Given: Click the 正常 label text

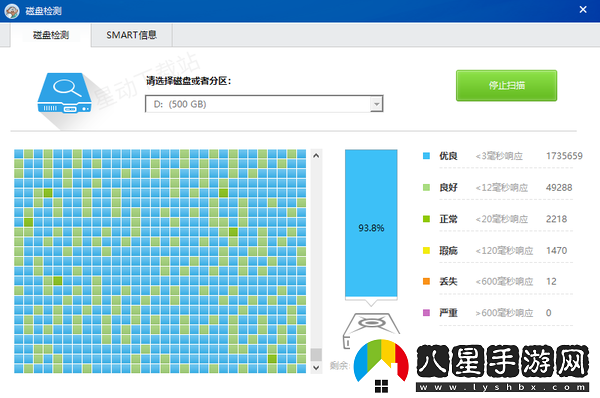Looking at the screenshot, I should [448, 219].
